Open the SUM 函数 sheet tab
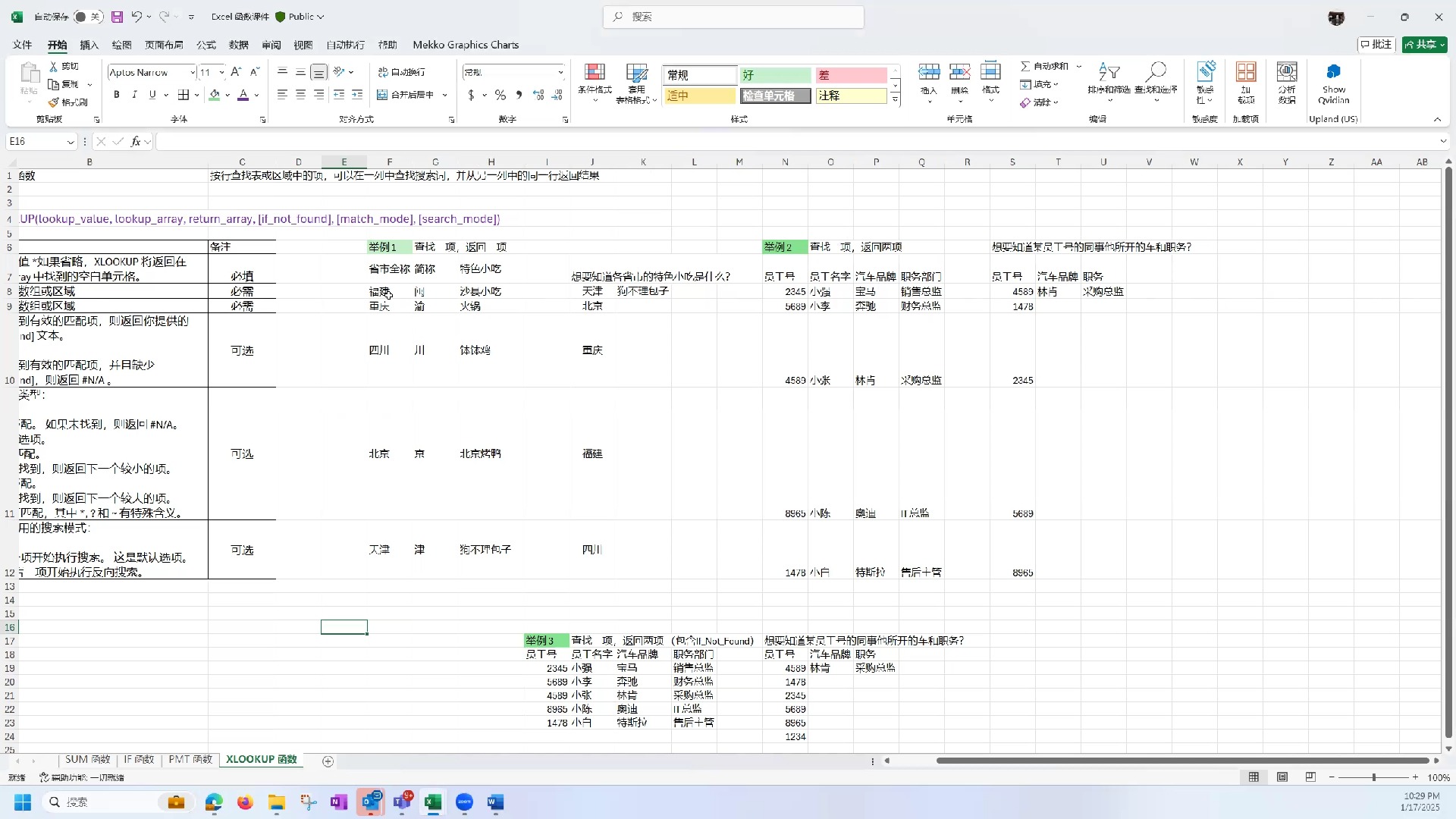Image resolution: width=1456 pixels, height=819 pixels. tap(88, 759)
